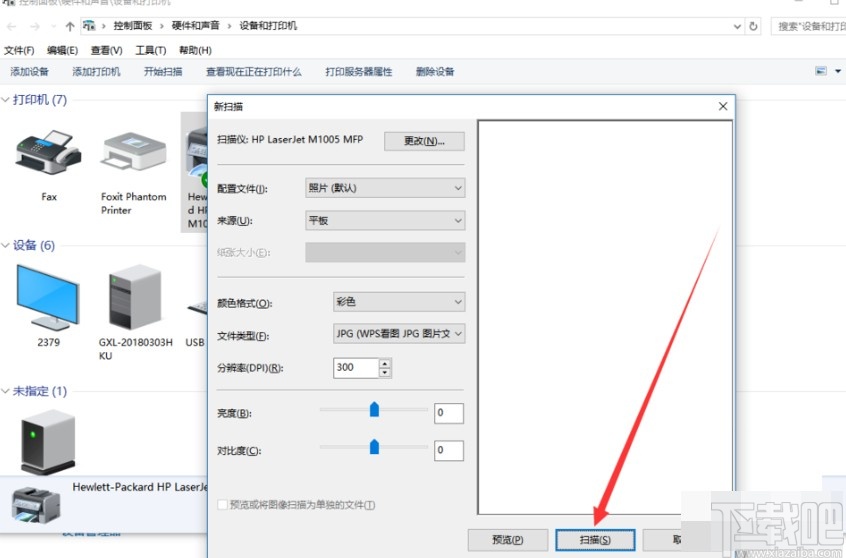Go back with the navigation arrow
The width and height of the screenshot is (846, 558).
tap(12, 26)
